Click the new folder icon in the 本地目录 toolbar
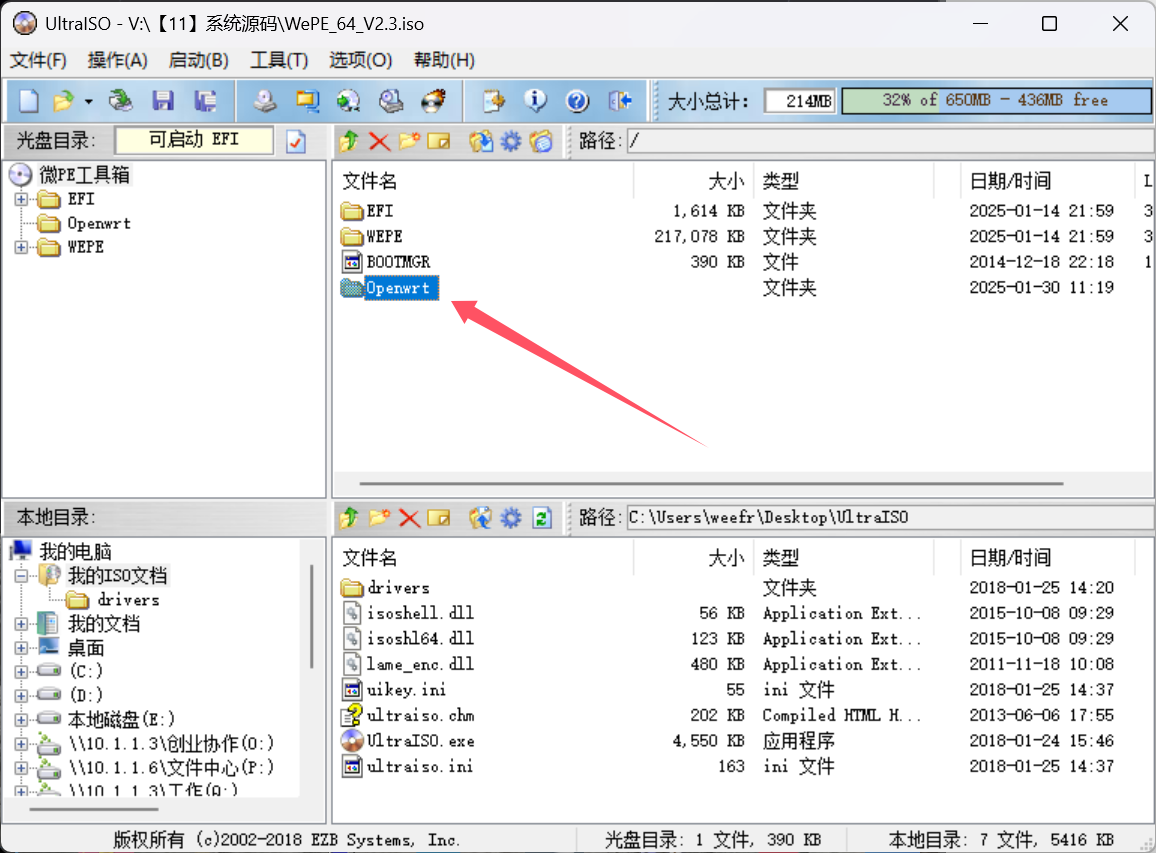Image resolution: width=1156 pixels, height=853 pixels. click(379, 518)
